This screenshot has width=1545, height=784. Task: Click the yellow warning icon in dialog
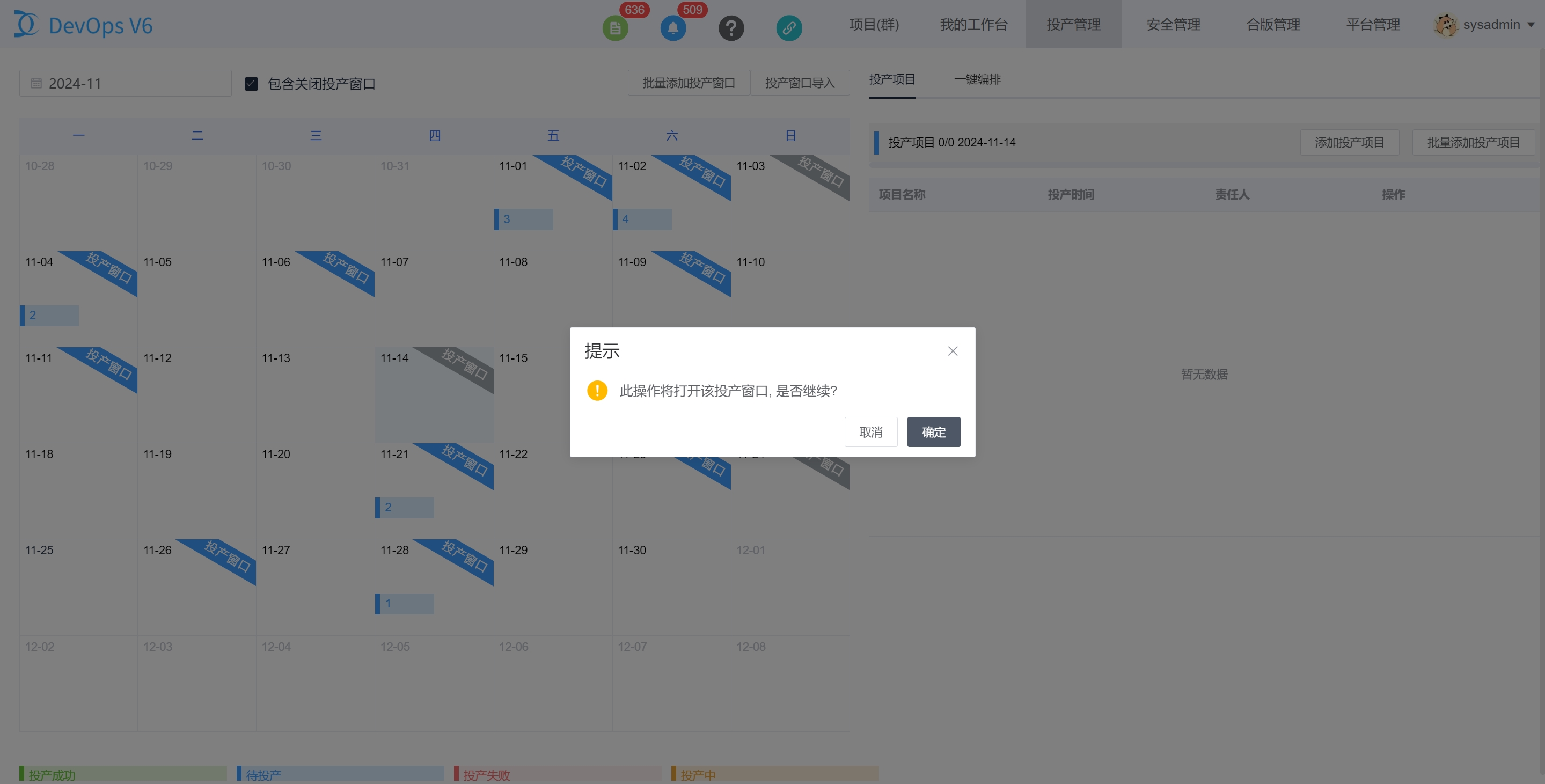(597, 391)
